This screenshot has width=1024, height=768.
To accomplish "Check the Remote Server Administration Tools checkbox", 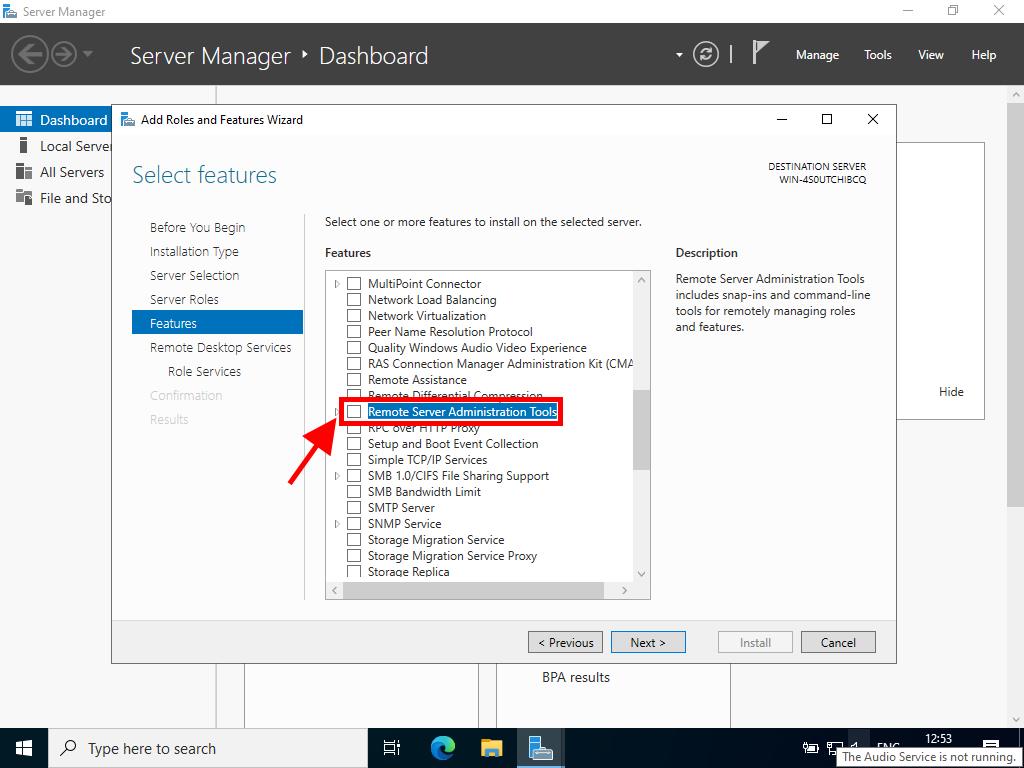I will [354, 412].
